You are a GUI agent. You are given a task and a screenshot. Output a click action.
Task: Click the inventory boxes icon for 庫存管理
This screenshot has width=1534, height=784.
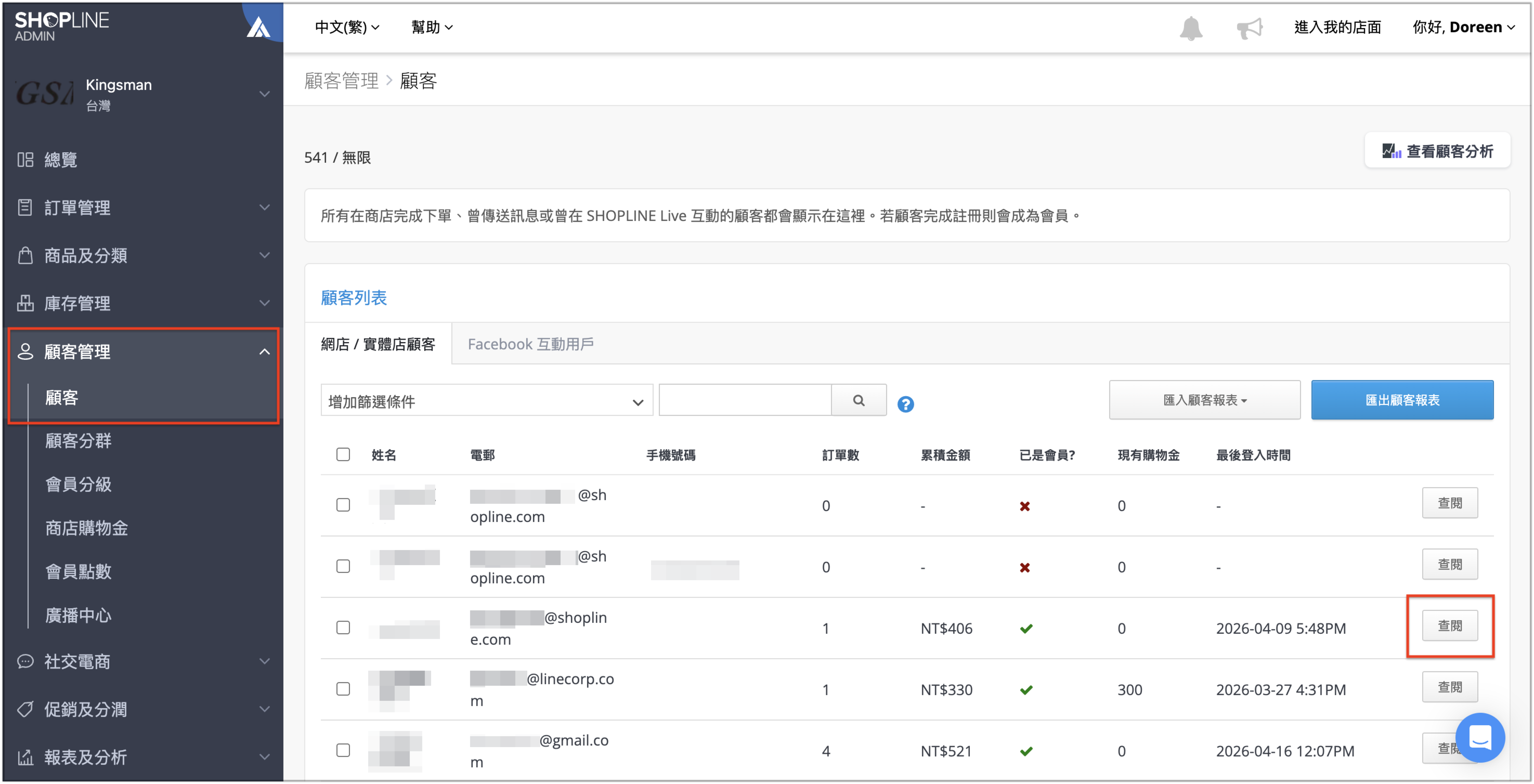pyautogui.click(x=25, y=303)
